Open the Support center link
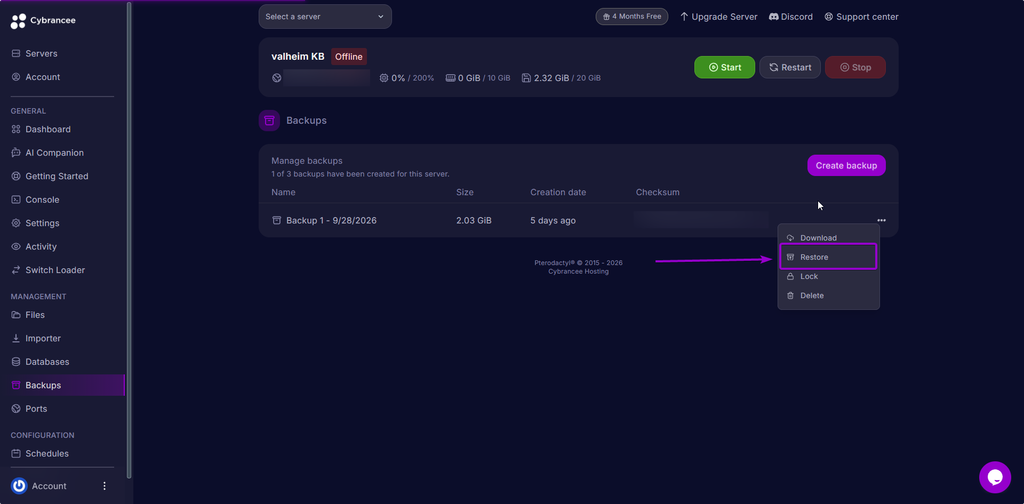The height and width of the screenshot is (504, 1024). (x=861, y=16)
